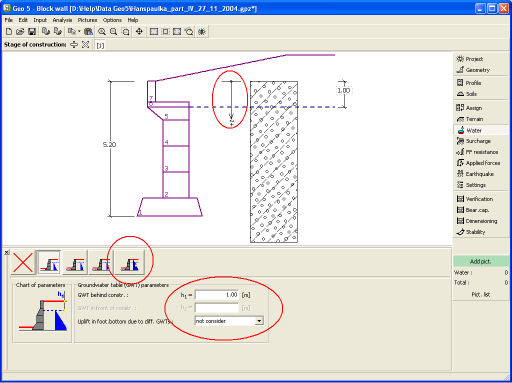Open the Edit menu

[23, 20]
